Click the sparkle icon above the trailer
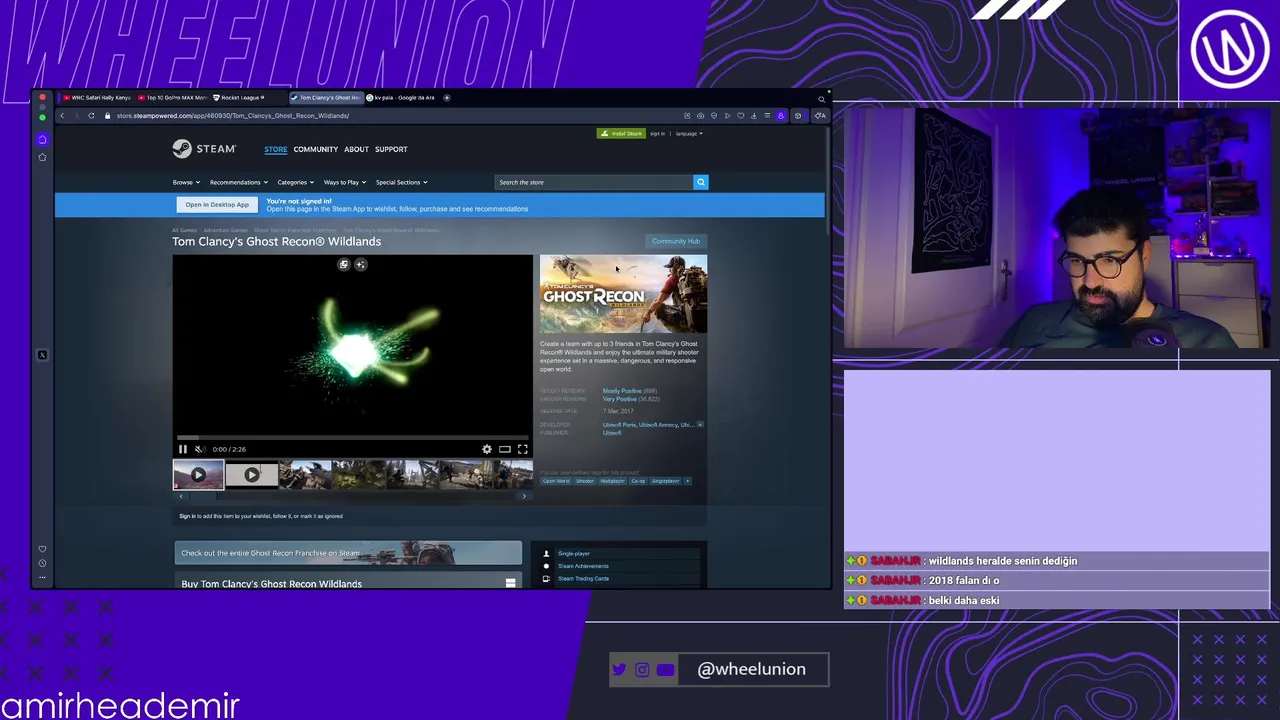 [361, 264]
